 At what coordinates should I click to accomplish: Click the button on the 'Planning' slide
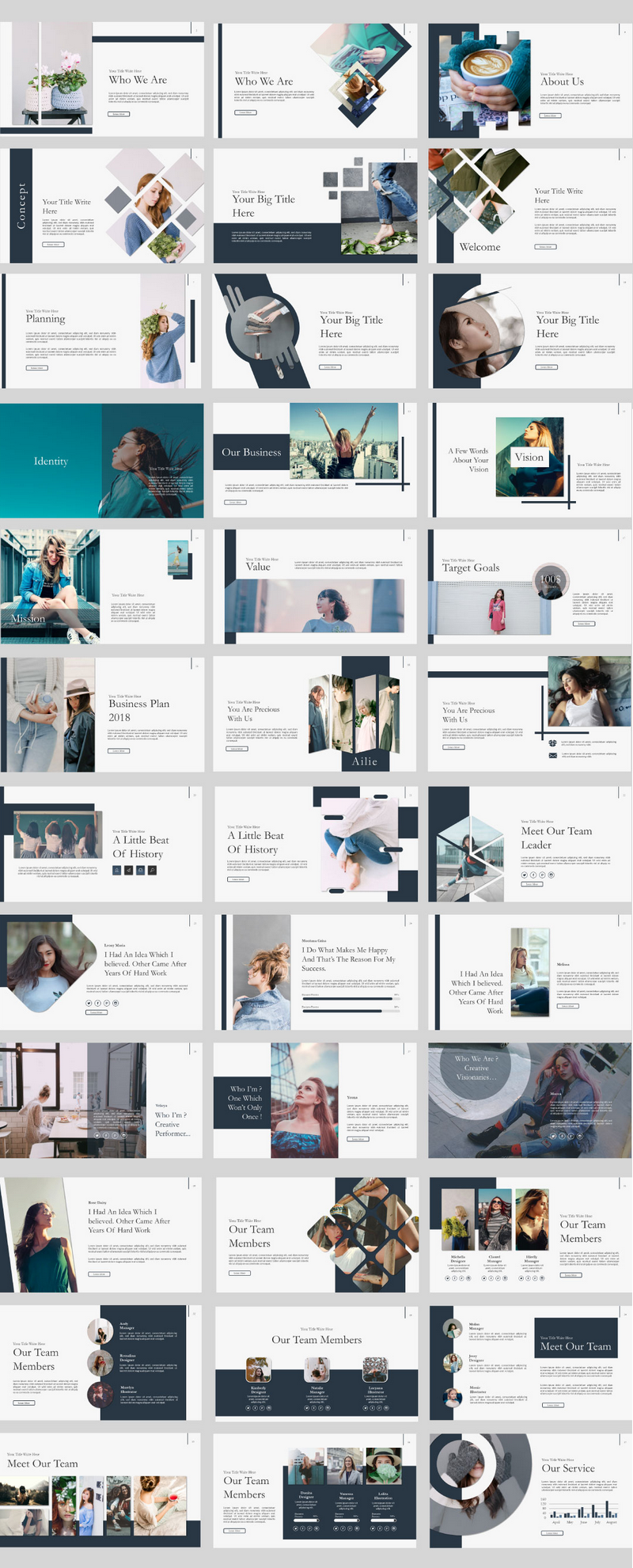tap(36, 368)
